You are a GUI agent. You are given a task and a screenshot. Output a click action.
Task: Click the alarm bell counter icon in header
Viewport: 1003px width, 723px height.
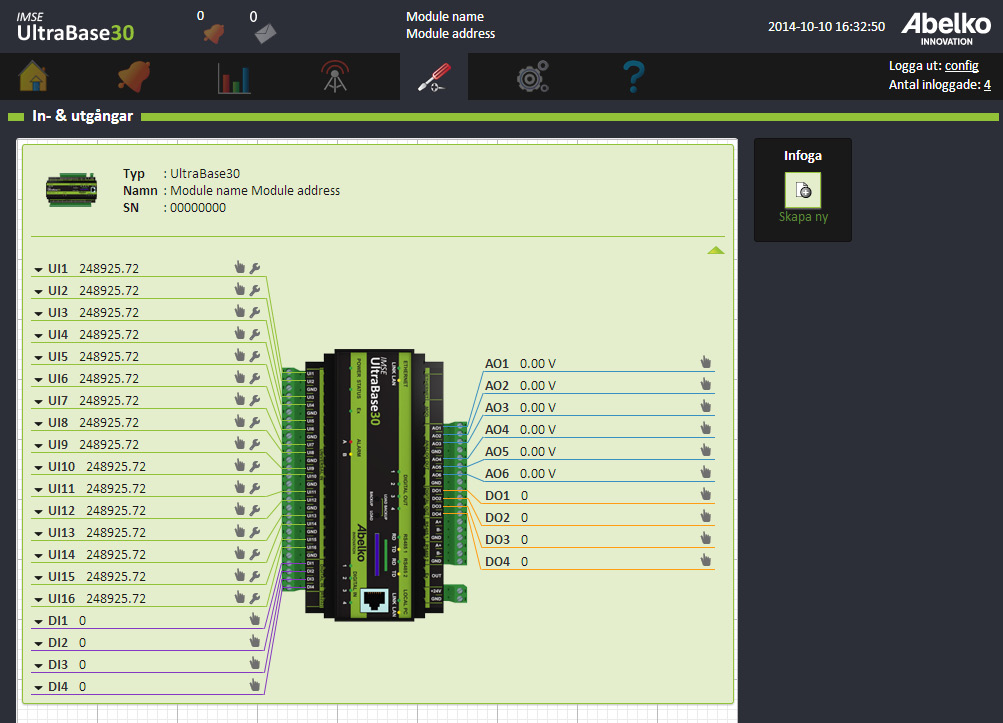[x=214, y=33]
